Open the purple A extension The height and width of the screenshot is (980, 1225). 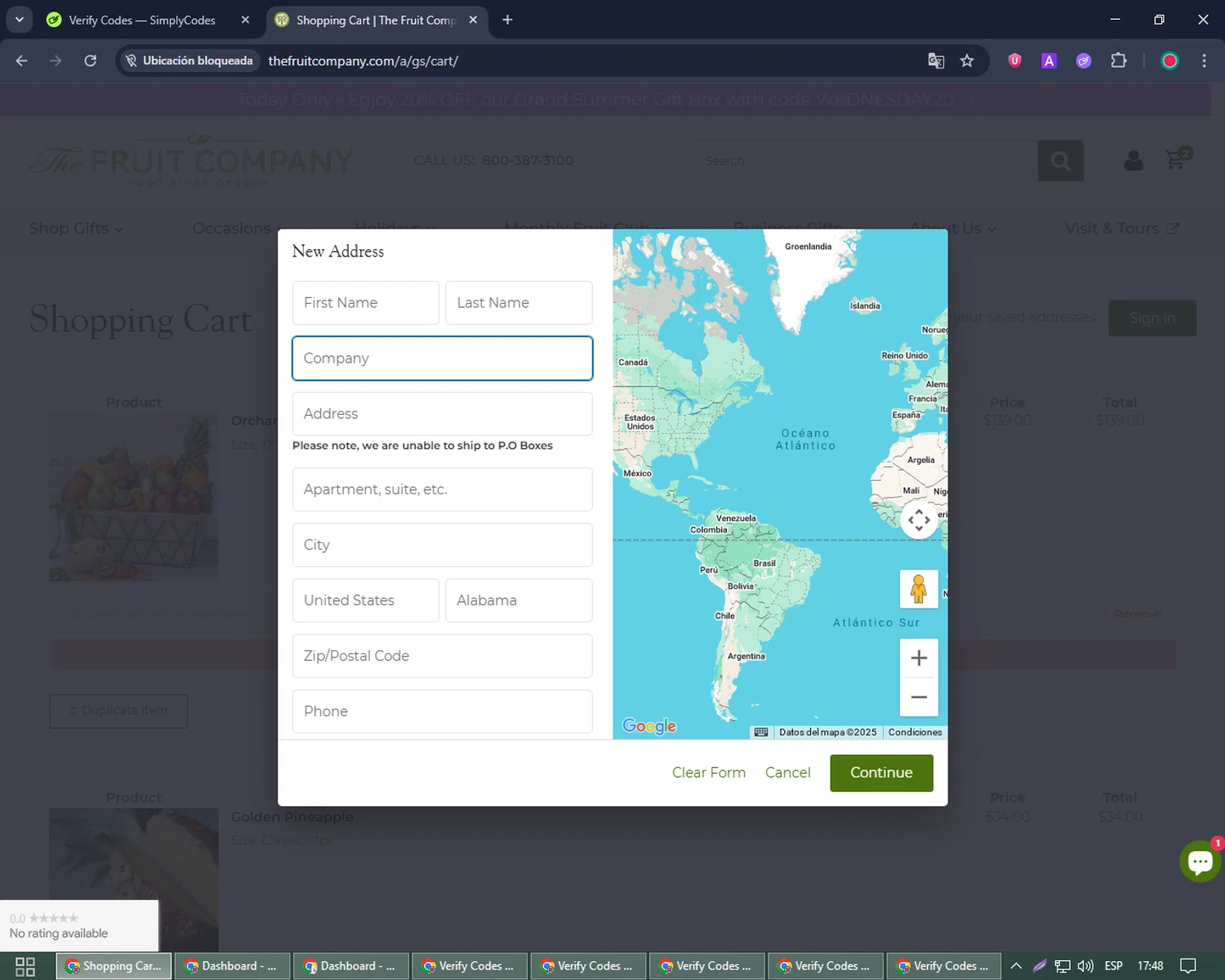click(1049, 60)
